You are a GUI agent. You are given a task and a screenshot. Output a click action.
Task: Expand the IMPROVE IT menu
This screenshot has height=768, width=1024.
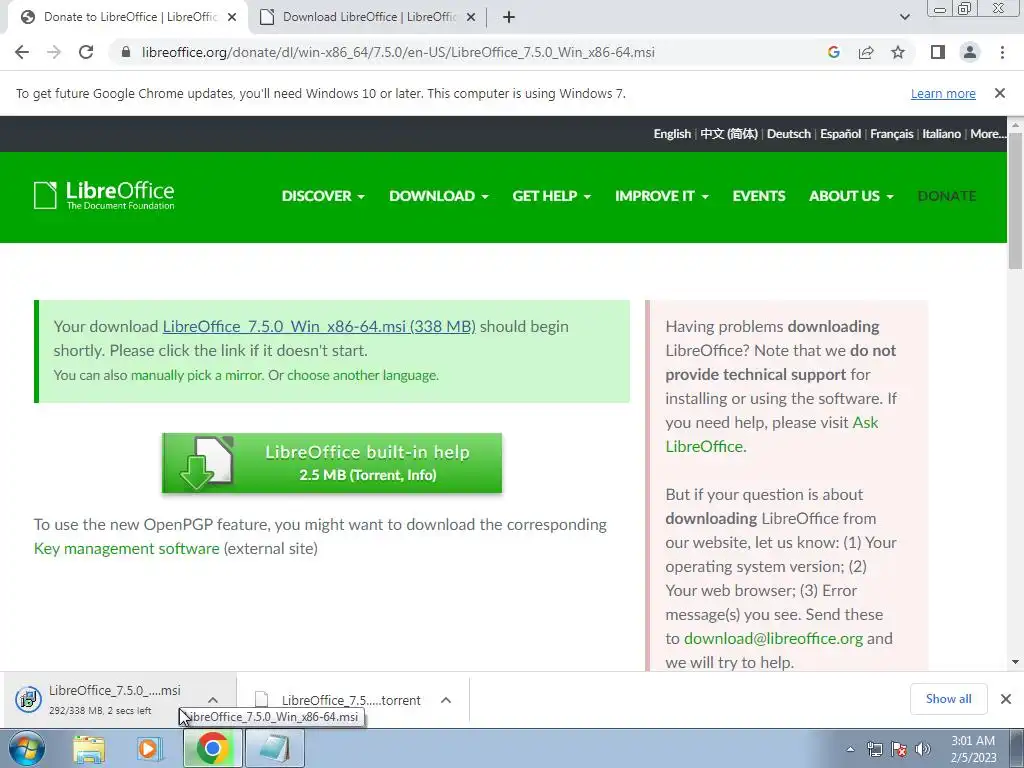[662, 196]
